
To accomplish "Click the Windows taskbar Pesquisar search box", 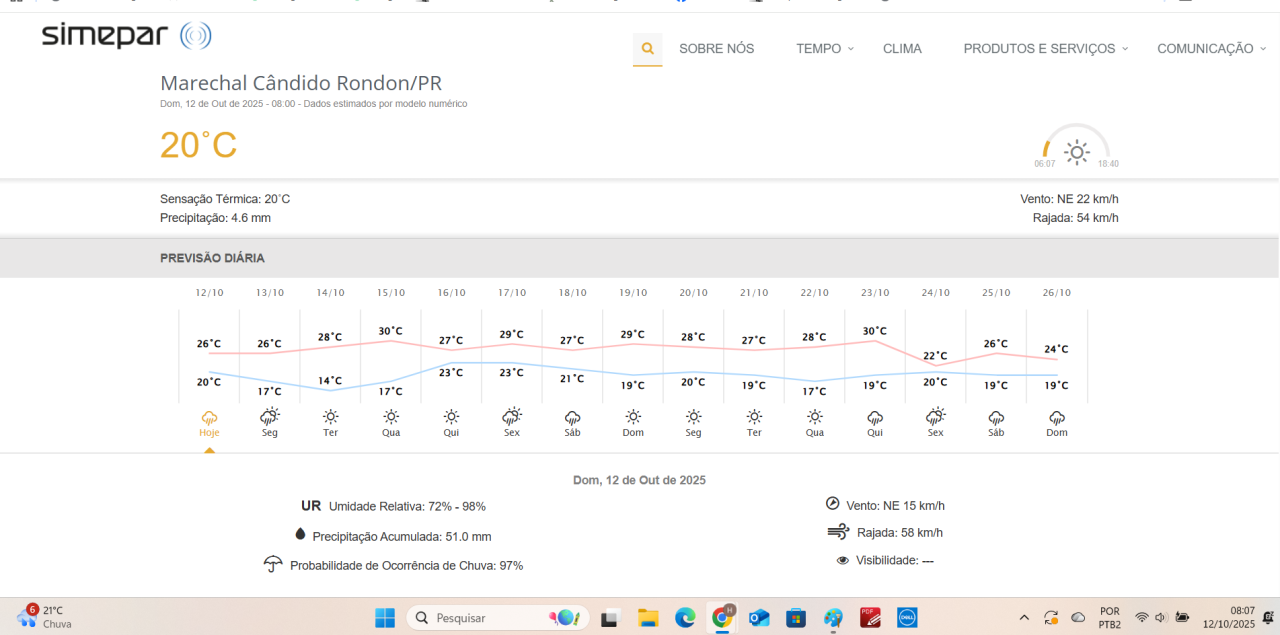I will [x=497, y=618].
